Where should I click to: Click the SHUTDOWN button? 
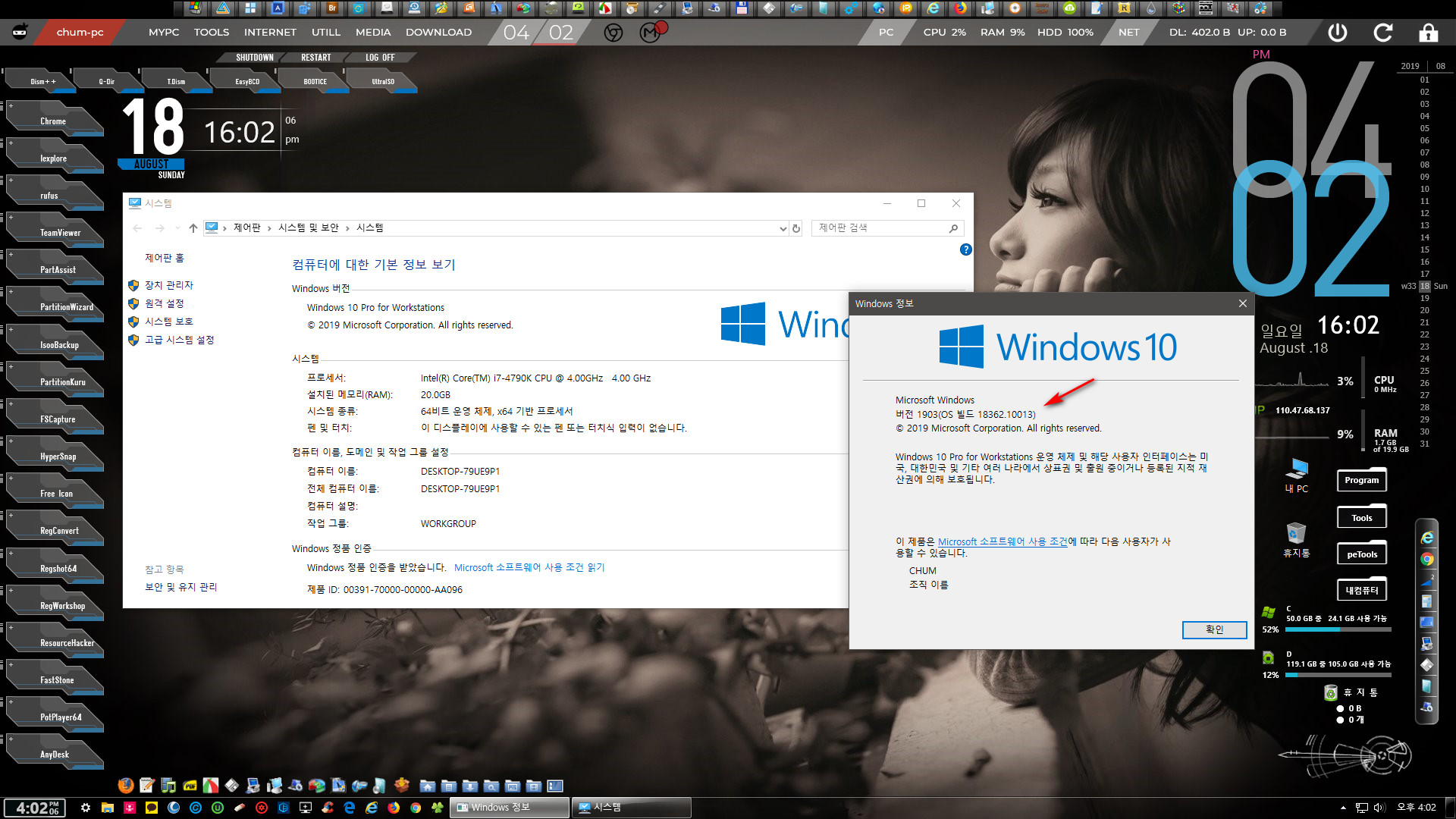(x=254, y=58)
